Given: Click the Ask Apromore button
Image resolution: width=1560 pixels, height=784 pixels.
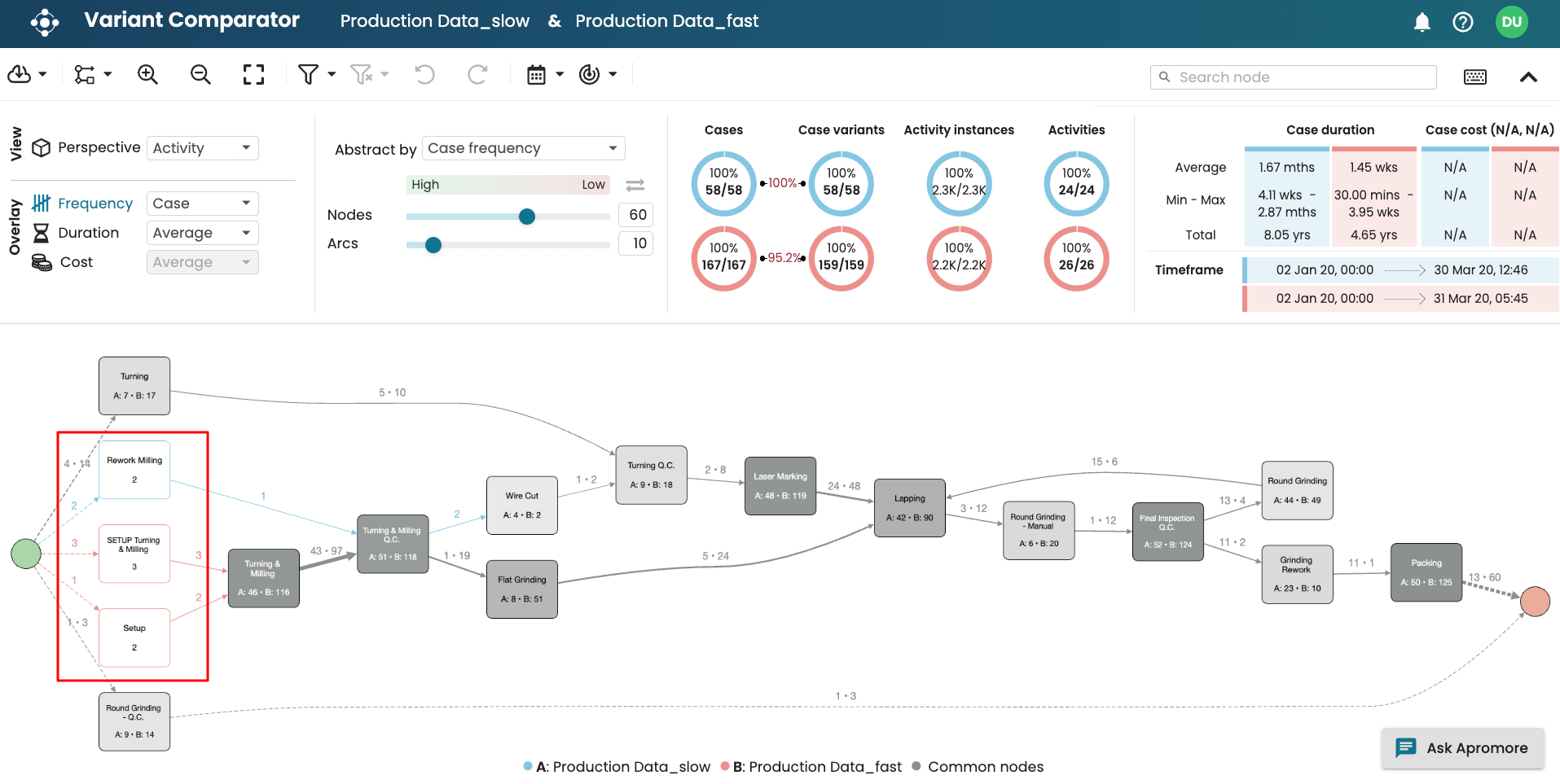Looking at the screenshot, I should (x=1462, y=748).
